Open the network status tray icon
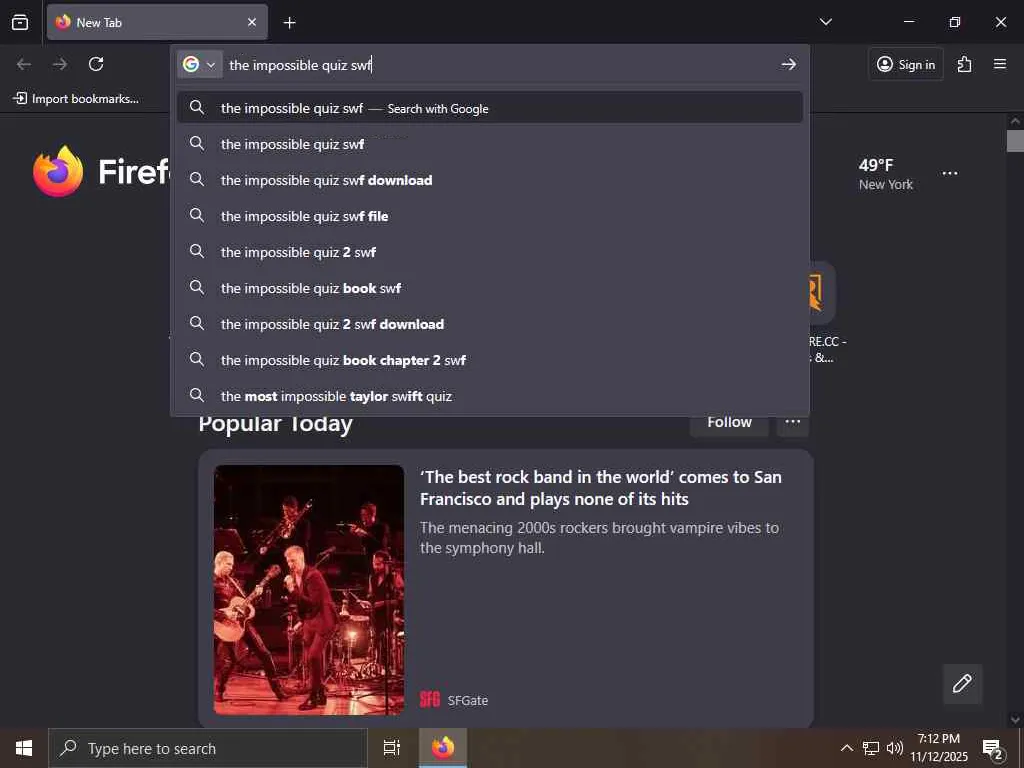 pos(871,748)
